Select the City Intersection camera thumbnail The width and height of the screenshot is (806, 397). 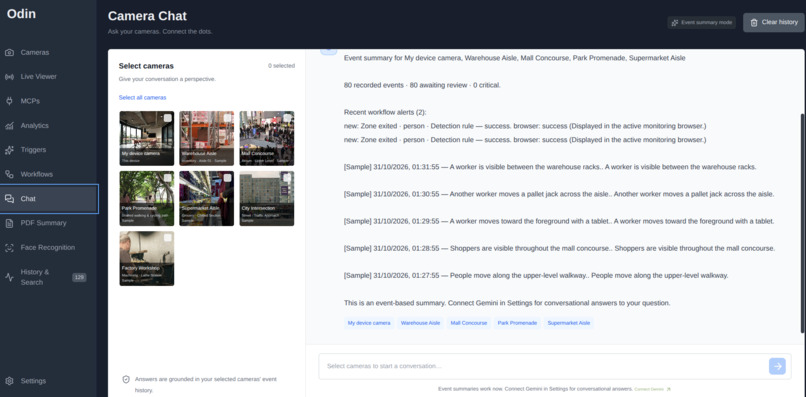coord(267,198)
